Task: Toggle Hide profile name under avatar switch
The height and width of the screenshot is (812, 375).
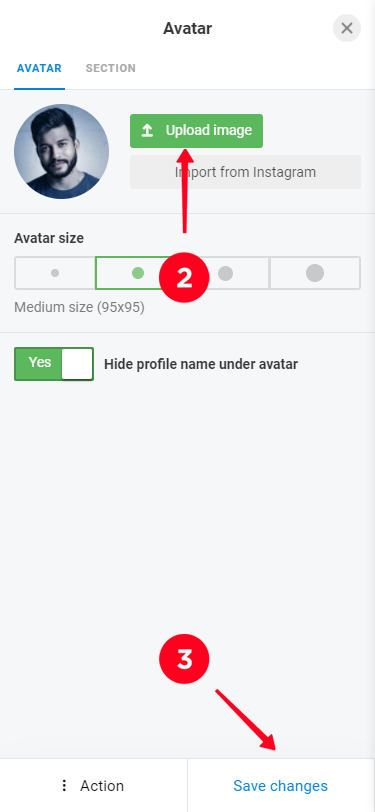Action: [x=54, y=364]
